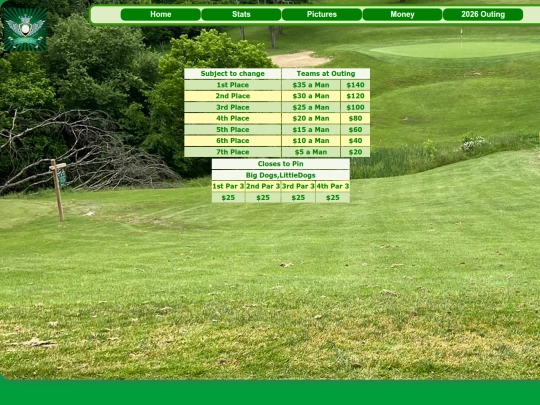Click the '$35 a Man' cell
The width and height of the screenshot is (540, 405).
[x=311, y=85]
